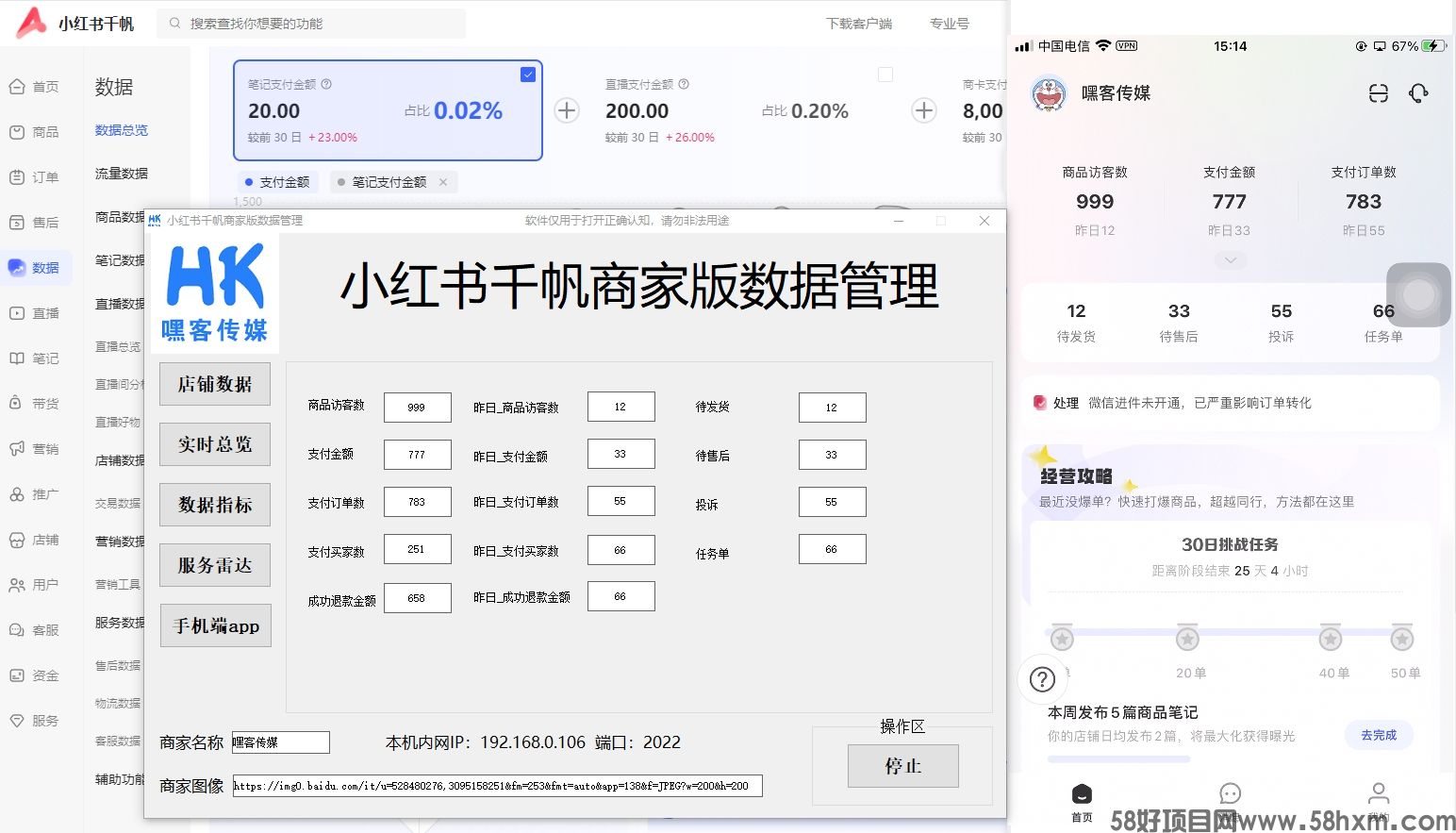The width and height of the screenshot is (1456, 833).
Task: Remove the 笔记支付金额 legend chip
Action: click(443, 182)
